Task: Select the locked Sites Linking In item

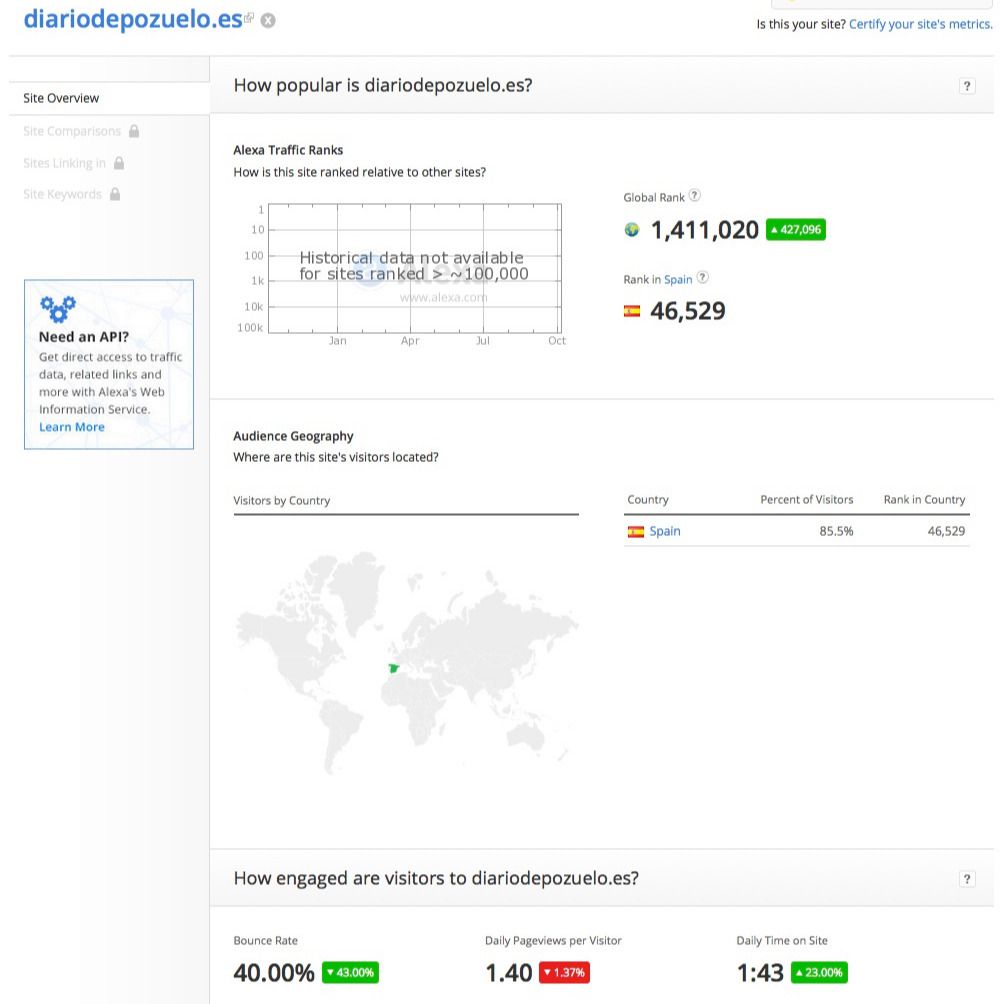Action: (64, 163)
